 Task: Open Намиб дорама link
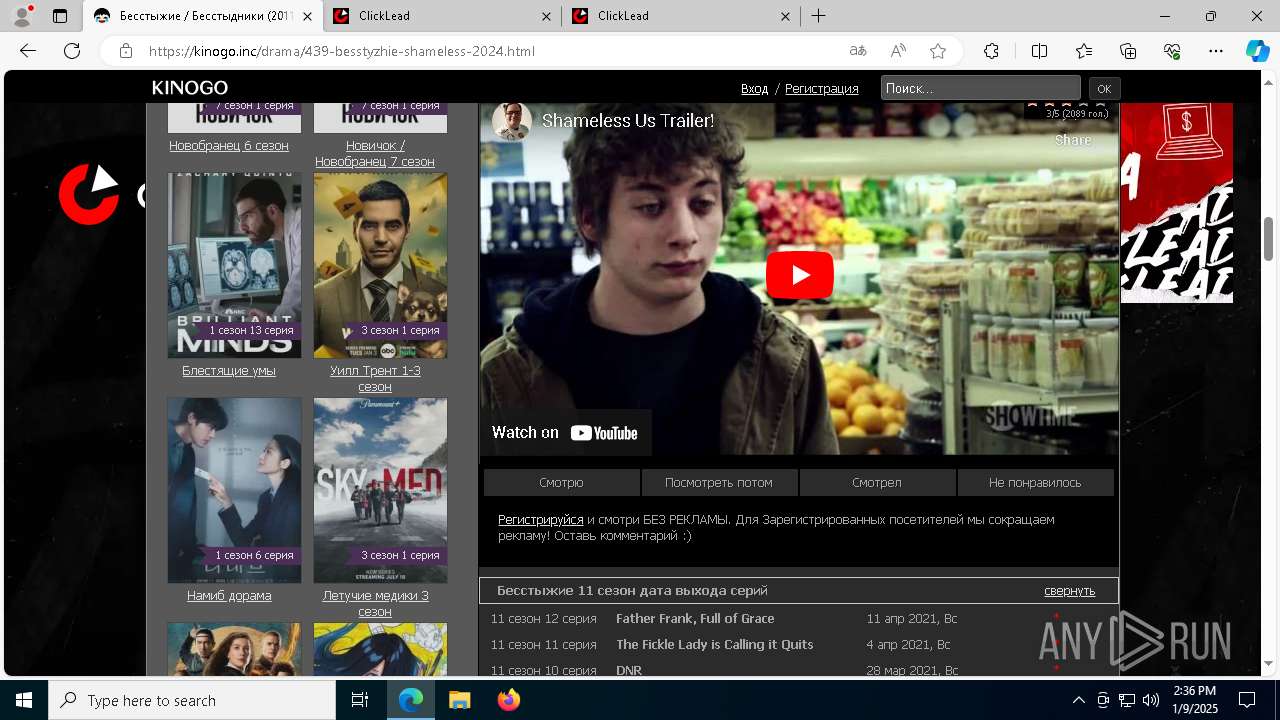(x=229, y=595)
